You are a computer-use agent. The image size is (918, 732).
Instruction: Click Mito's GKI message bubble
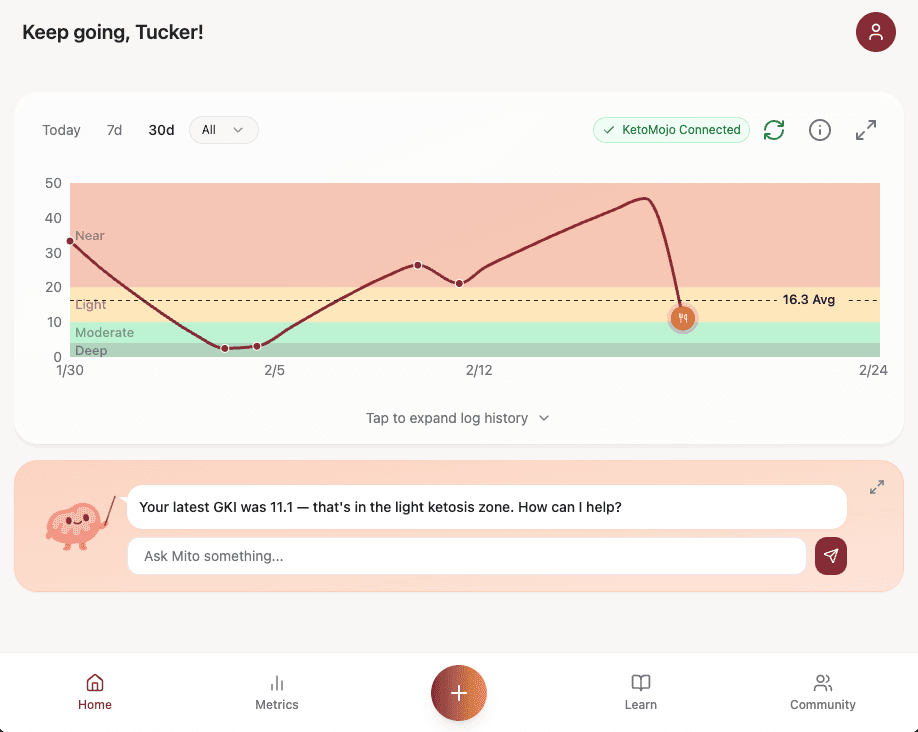click(x=487, y=507)
